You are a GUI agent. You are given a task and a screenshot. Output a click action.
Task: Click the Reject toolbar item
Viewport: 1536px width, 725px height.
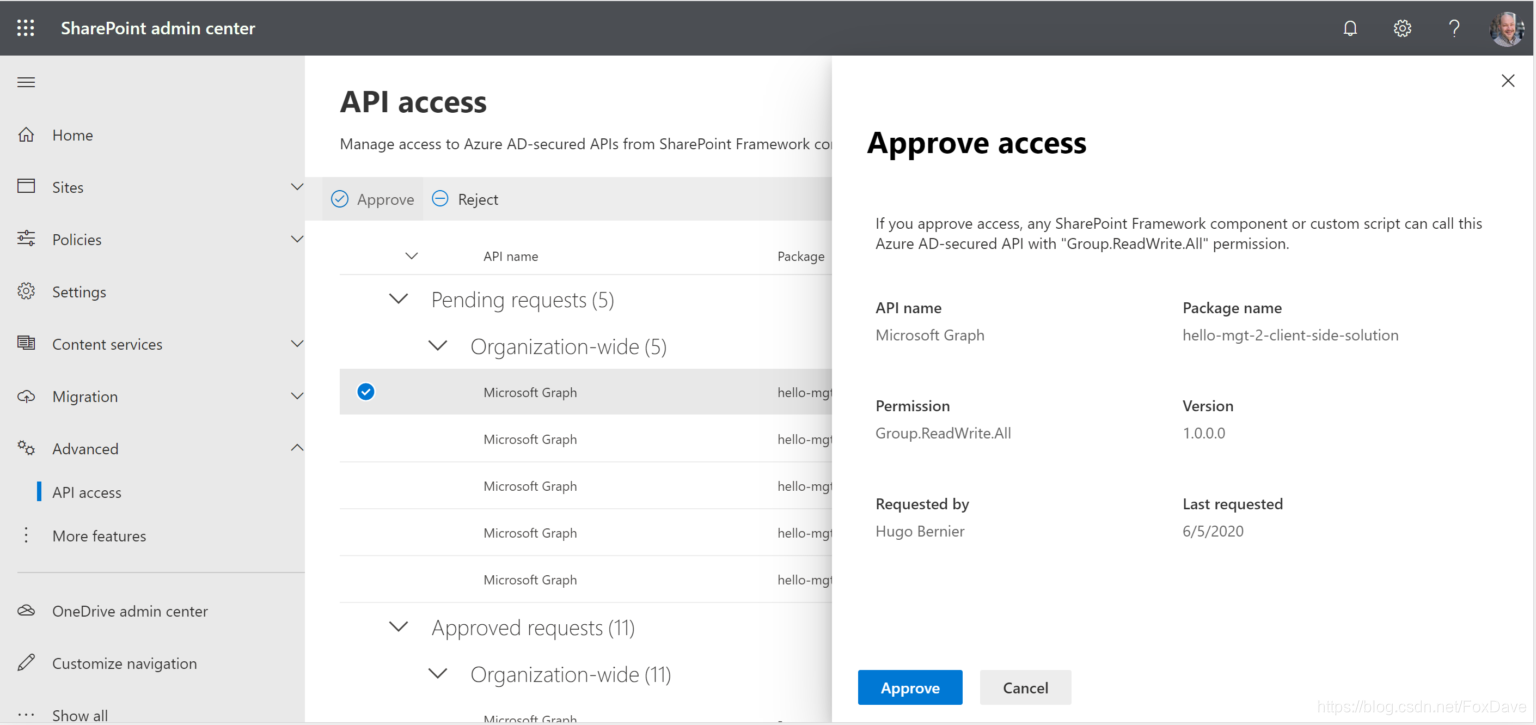pyautogui.click(x=465, y=199)
